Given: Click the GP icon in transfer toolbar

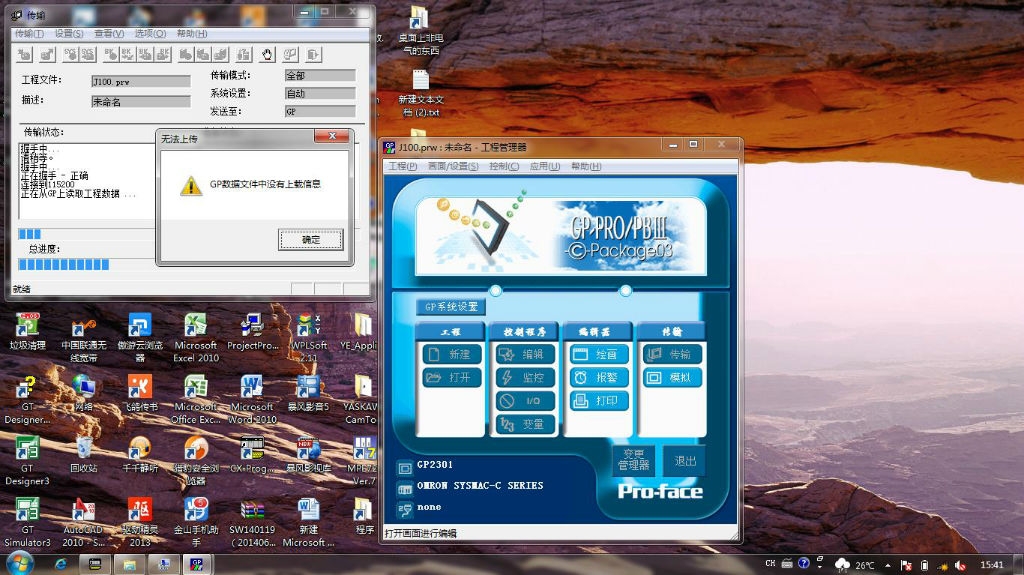Looking at the screenshot, I should [x=290, y=54].
